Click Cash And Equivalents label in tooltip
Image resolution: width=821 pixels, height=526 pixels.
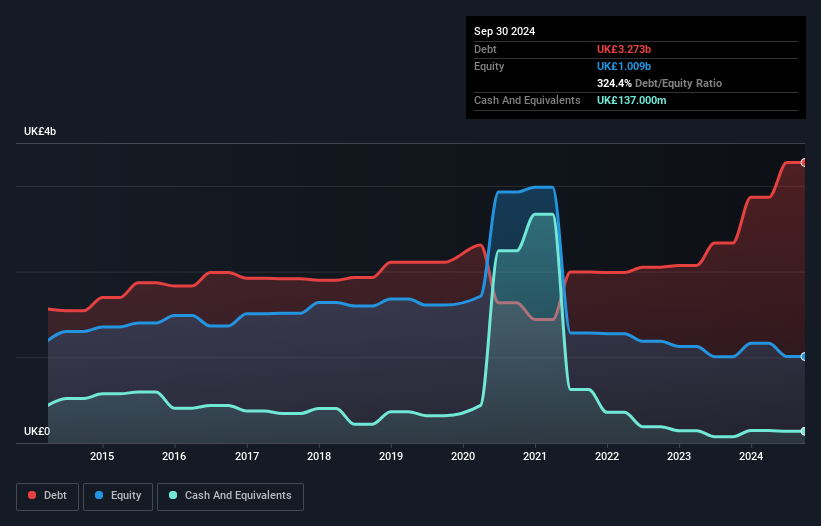click(x=527, y=100)
